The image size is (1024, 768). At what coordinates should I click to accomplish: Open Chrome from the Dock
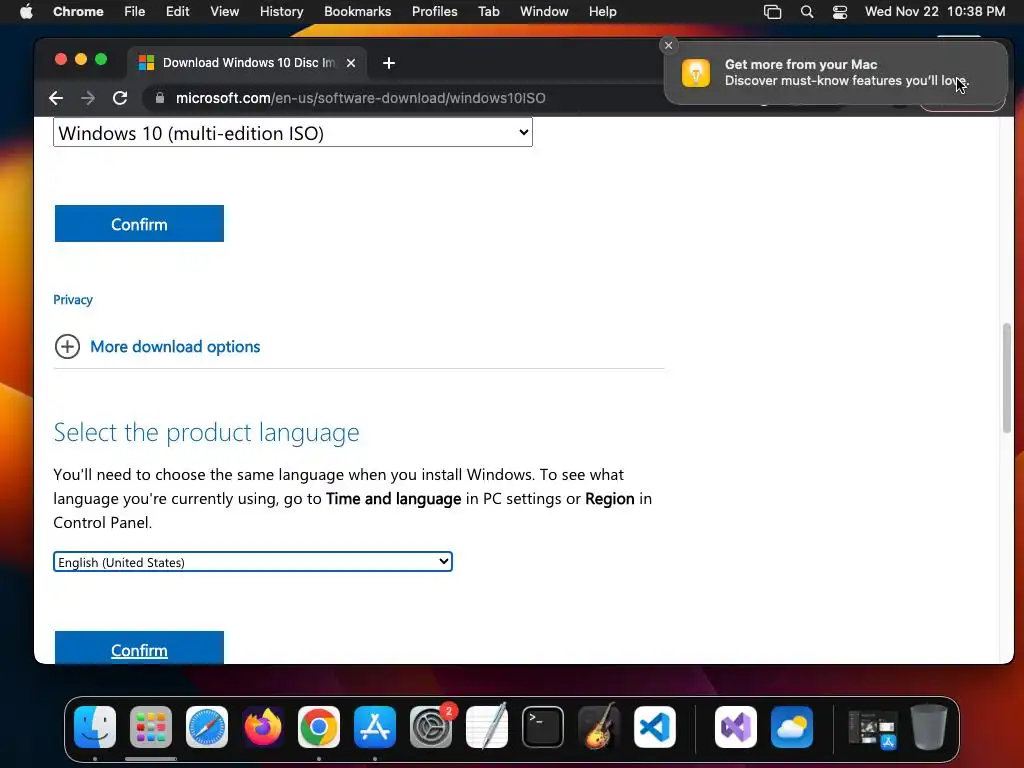point(319,727)
